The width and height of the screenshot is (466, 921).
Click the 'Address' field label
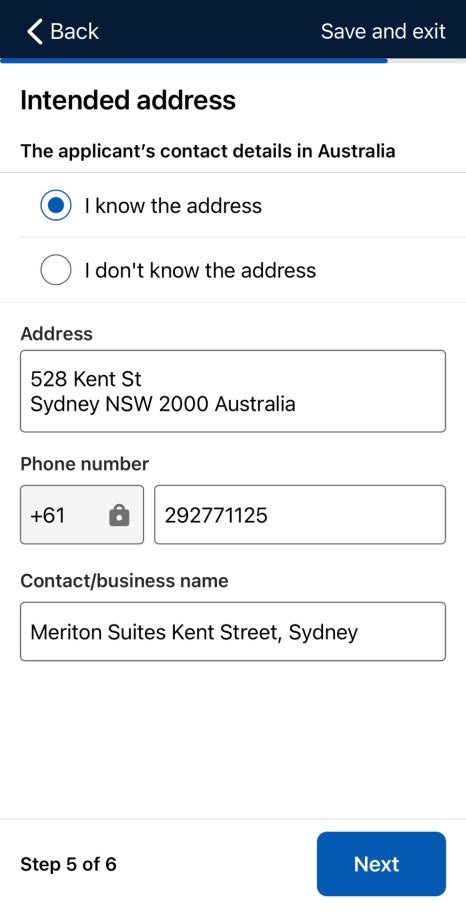click(x=56, y=334)
